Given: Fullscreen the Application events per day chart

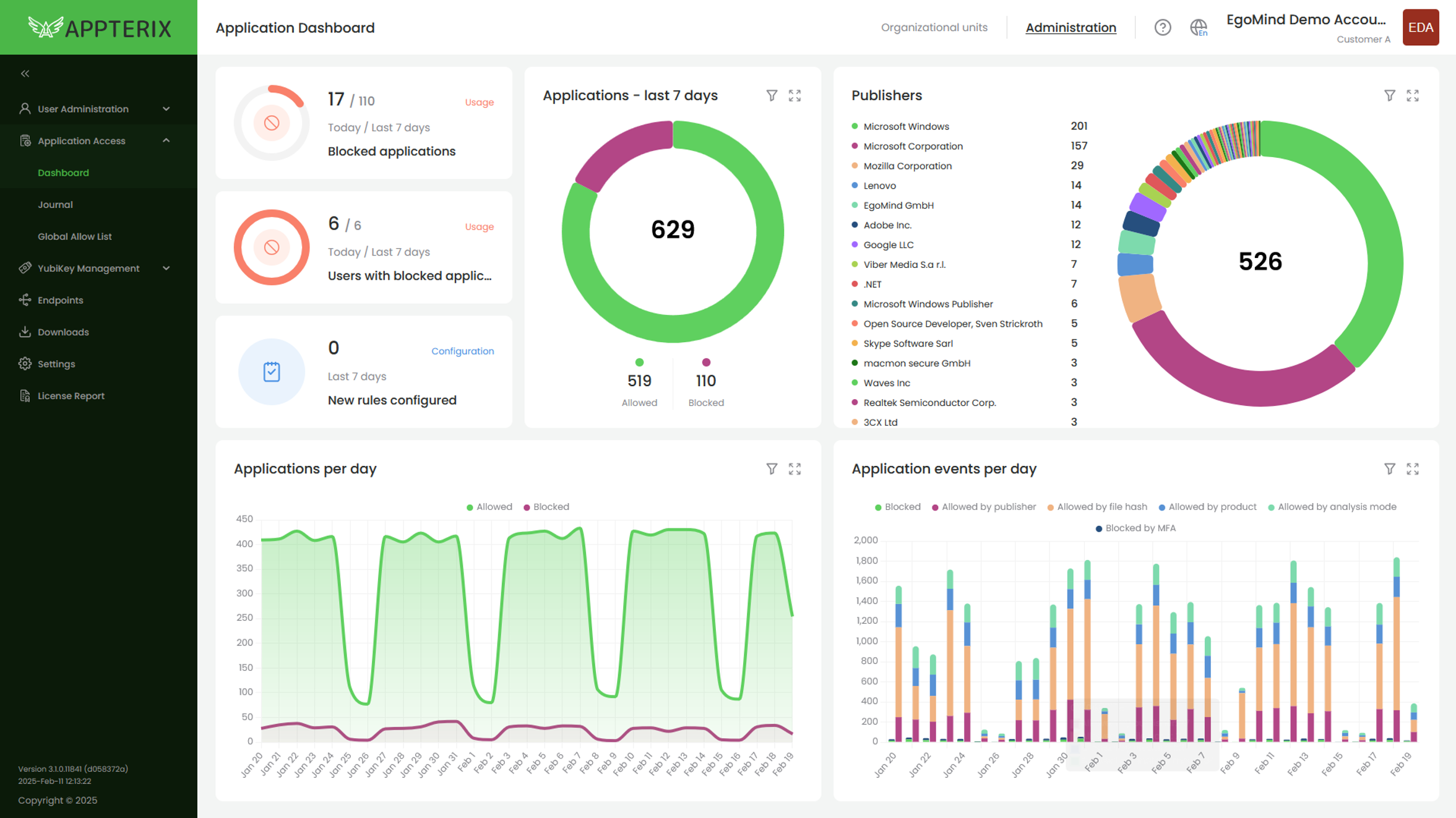Looking at the screenshot, I should [1412, 469].
